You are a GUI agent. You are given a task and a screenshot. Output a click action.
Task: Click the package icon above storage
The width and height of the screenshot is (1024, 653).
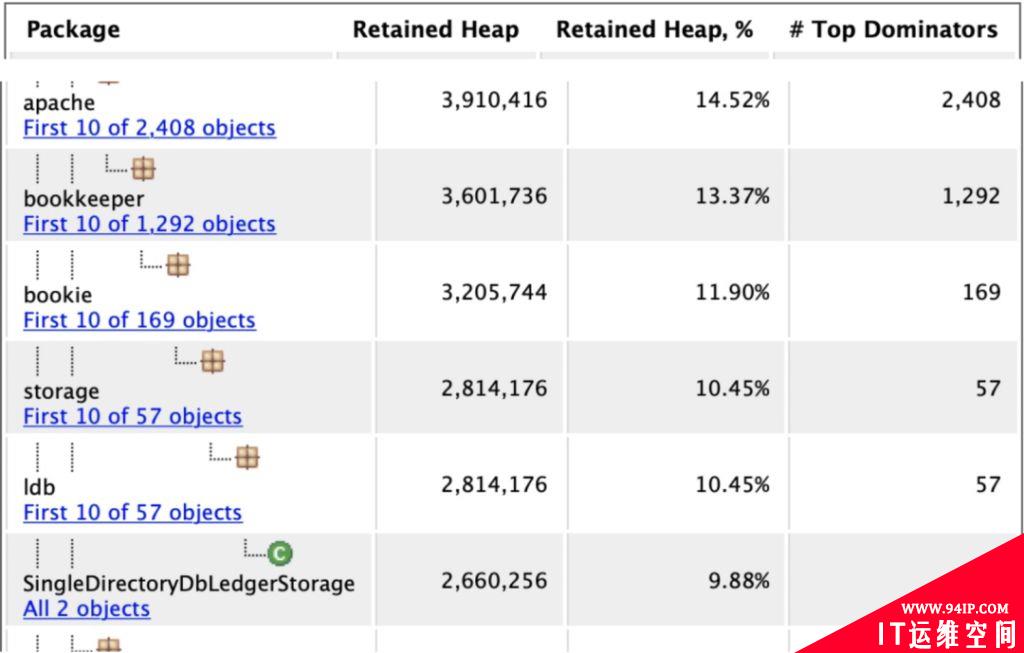point(212,361)
